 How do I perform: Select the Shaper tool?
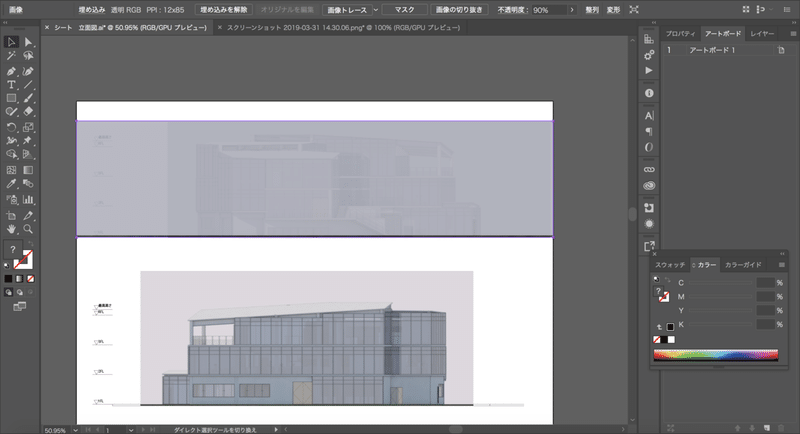click(11, 112)
